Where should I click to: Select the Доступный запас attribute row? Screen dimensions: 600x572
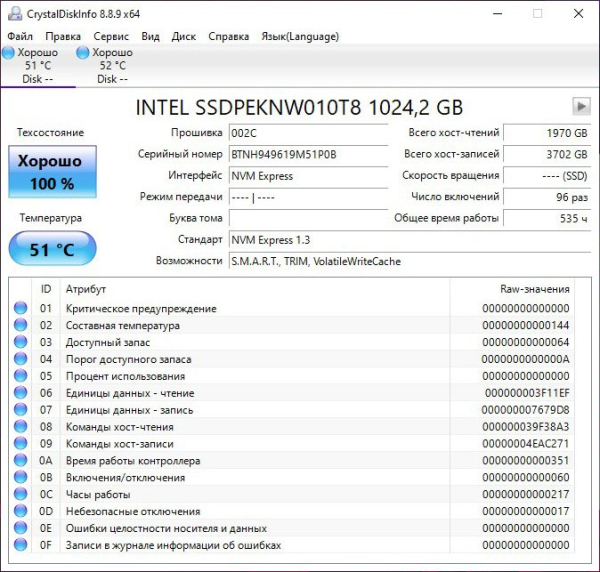(292, 342)
